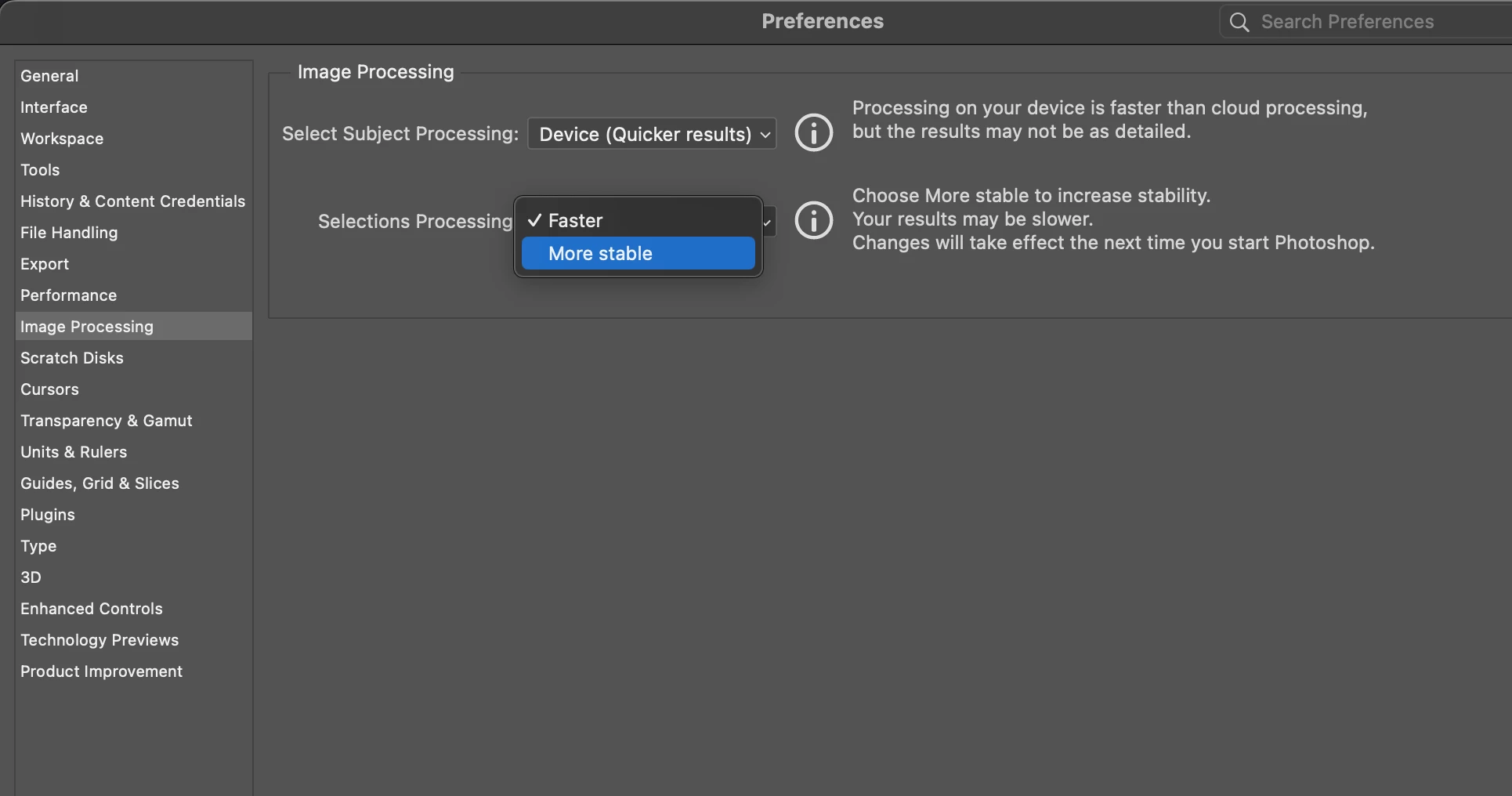Open the Plugins preferences page
This screenshot has height=796, width=1512.
coord(48,515)
